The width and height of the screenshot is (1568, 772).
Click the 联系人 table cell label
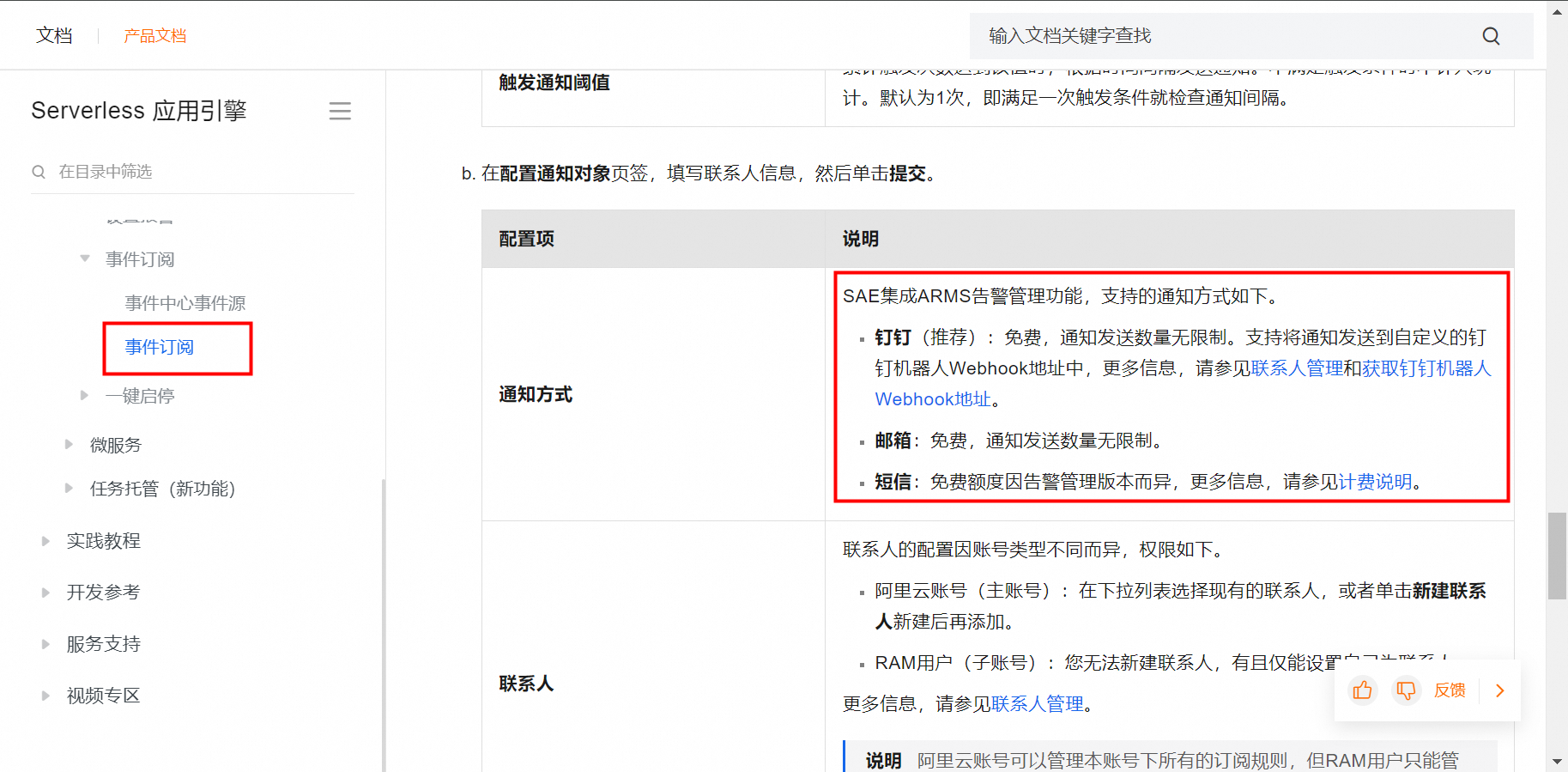pos(526,684)
